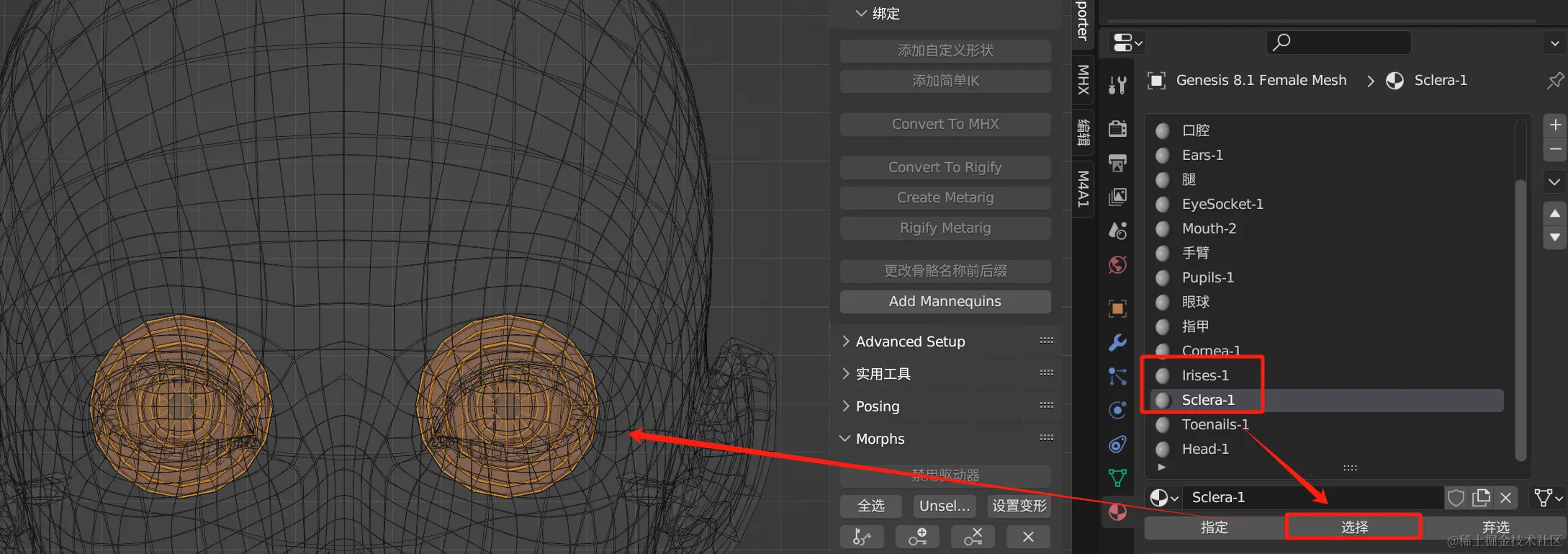
Task: Click the Genesis 8.1 Female Mesh object icon
Action: pyautogui.click(x=1156, y=80)
